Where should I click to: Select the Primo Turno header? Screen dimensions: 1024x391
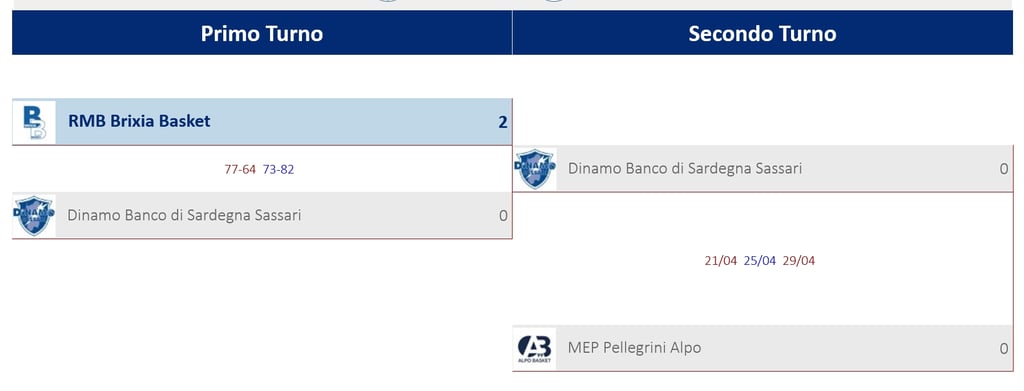[x=262, y=33]
